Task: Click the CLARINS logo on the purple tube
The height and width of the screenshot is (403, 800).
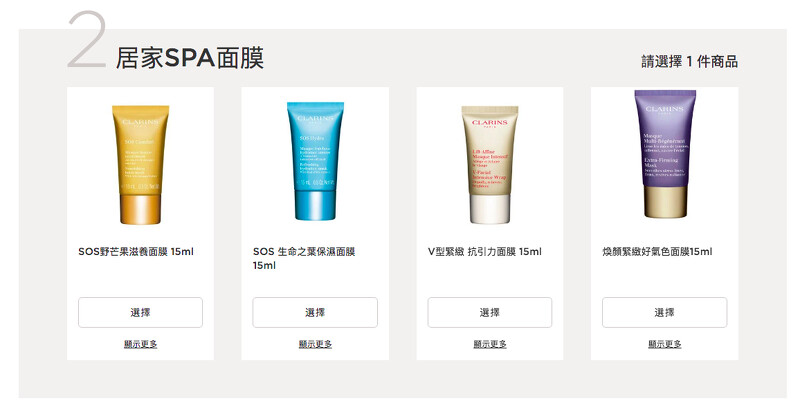Action: click(665, 109)
